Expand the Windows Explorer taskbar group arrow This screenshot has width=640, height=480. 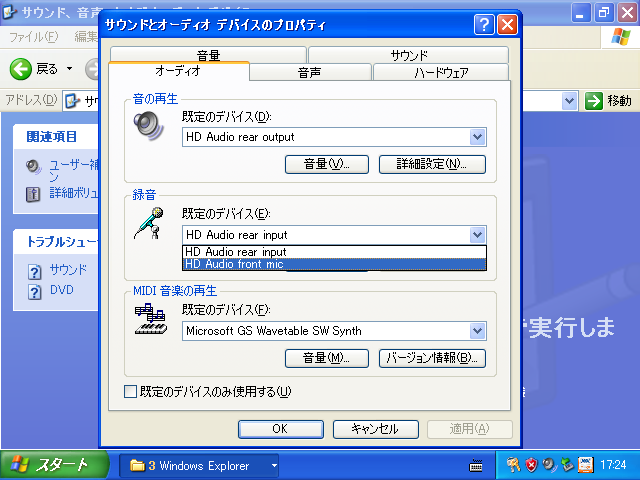(274, 465)
